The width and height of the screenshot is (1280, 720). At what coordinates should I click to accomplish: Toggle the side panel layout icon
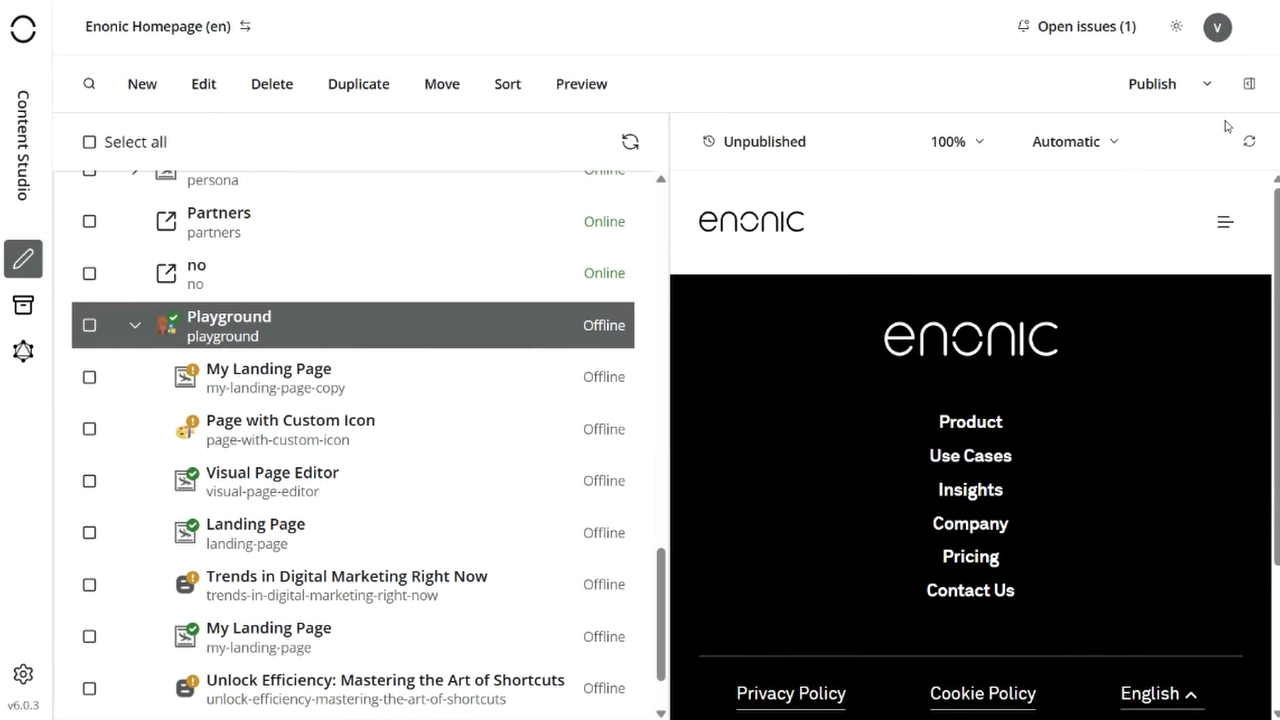pyautogui.click(x=1249, y=84)
